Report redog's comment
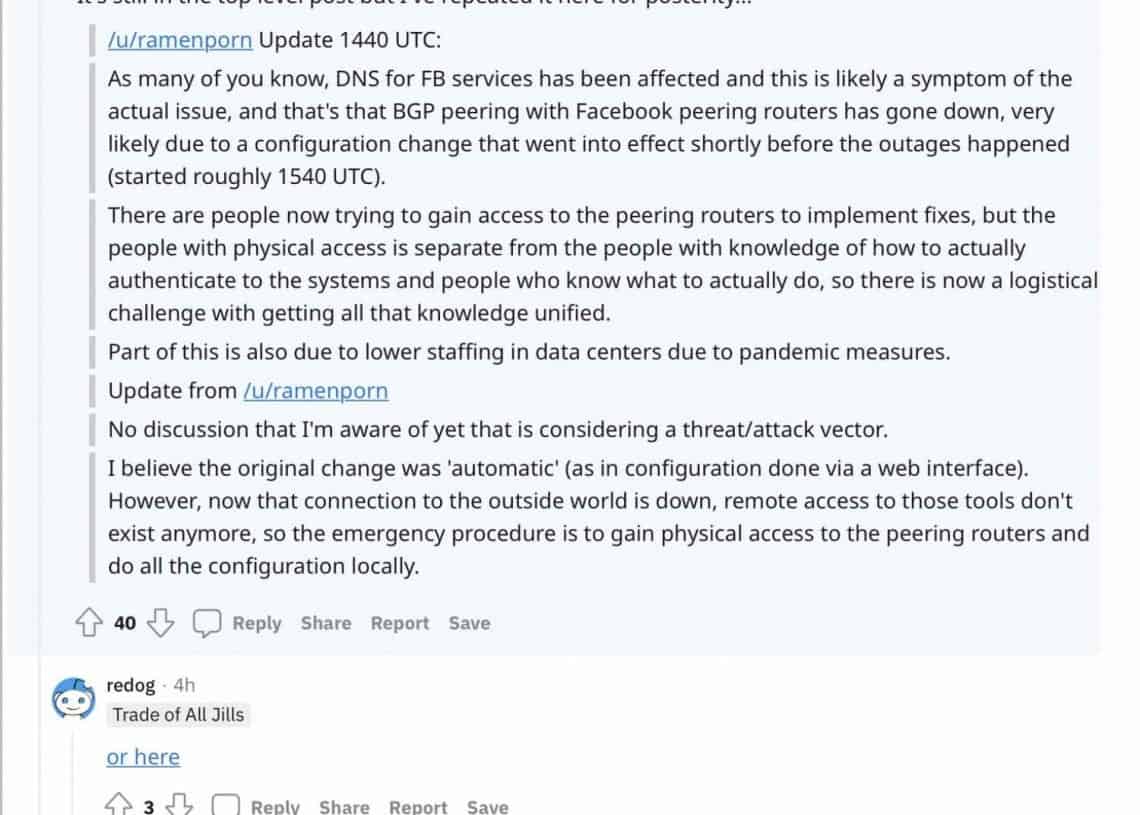Image resolution: width=1140 pixels, height=815 pixels. [418, 806]
